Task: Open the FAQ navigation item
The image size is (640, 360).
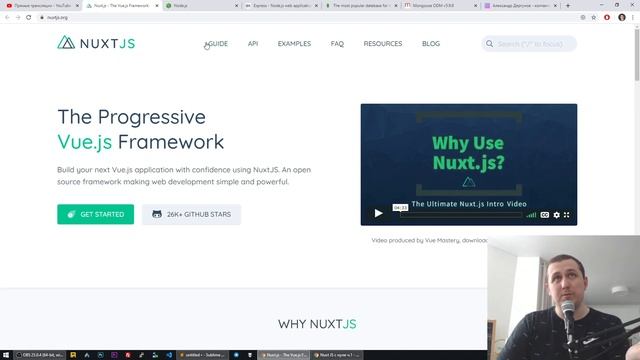Action: [x=337, y=44]
